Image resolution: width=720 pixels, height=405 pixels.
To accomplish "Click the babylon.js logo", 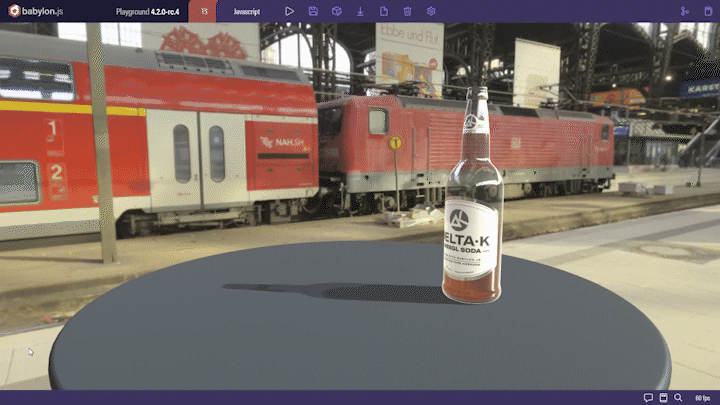I will point(35,11).
